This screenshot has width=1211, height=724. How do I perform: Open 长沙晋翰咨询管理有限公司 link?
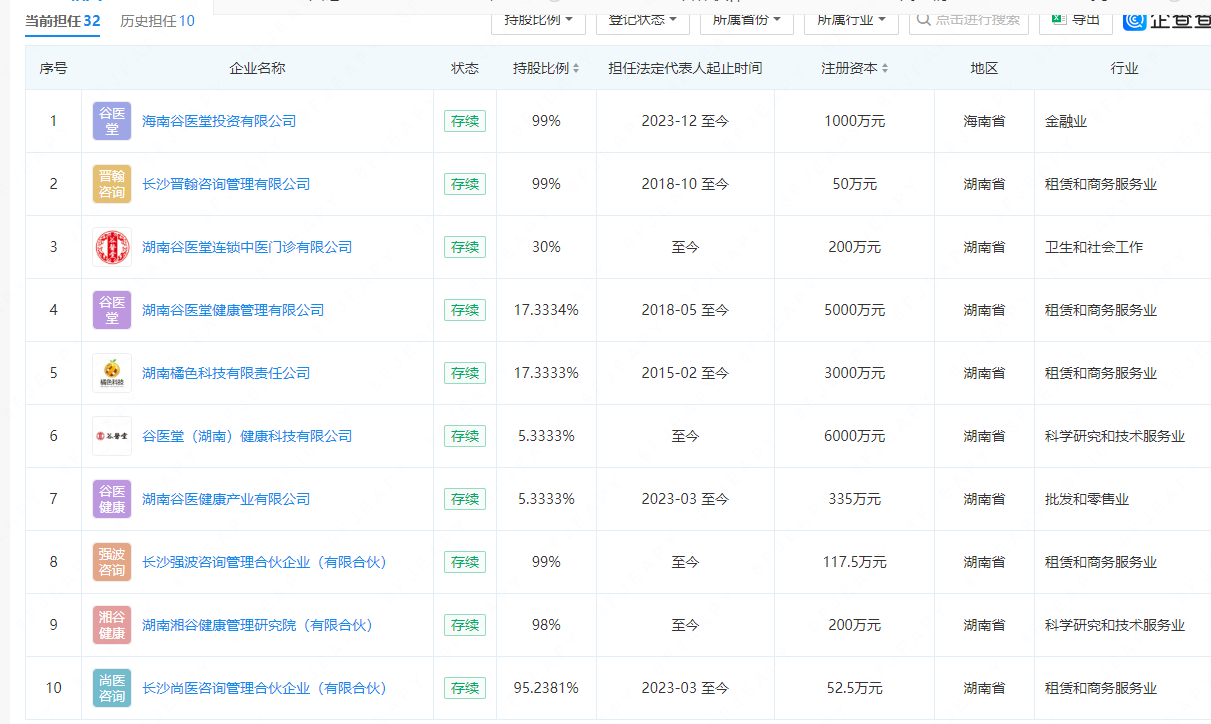coord(226,184)
